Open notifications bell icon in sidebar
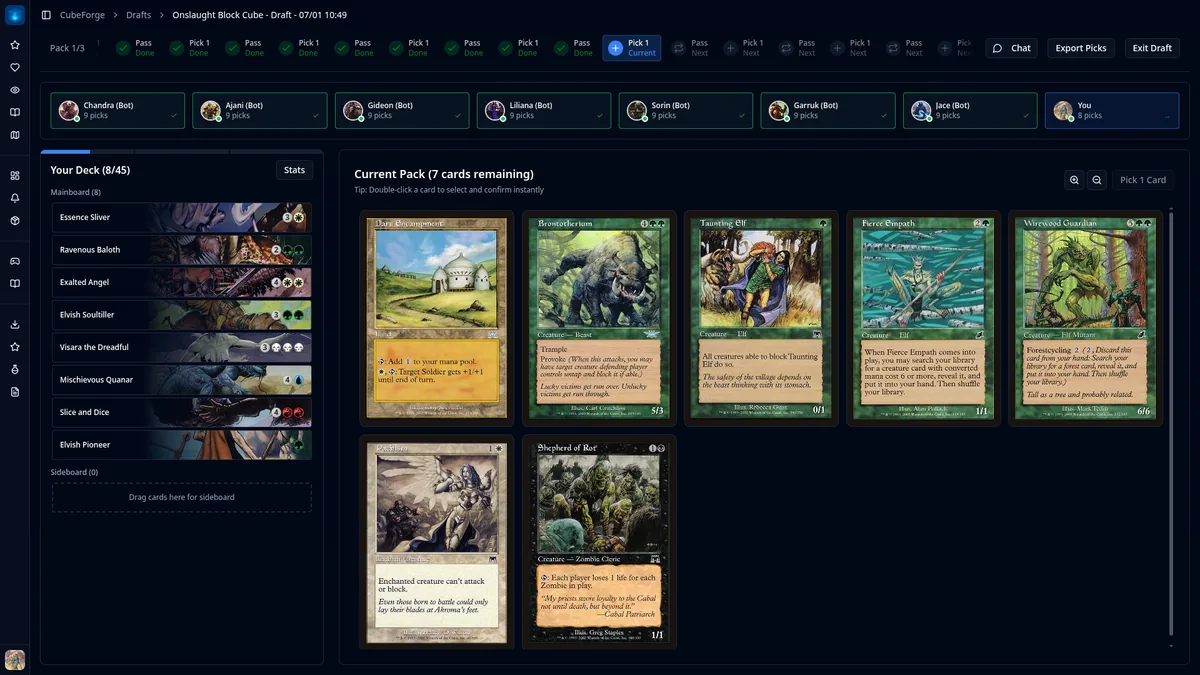Viewport: 1200px width, 675px height. tap(15, 198)
